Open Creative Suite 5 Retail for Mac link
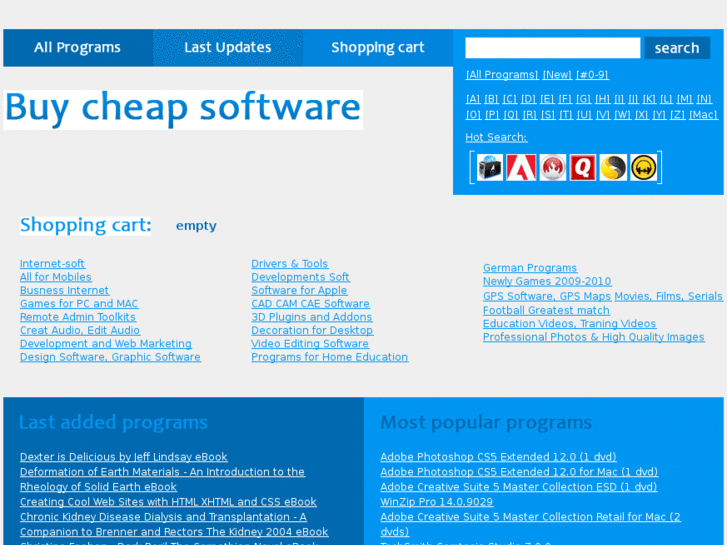Screen dimensions: 727x545 point(530,525)
